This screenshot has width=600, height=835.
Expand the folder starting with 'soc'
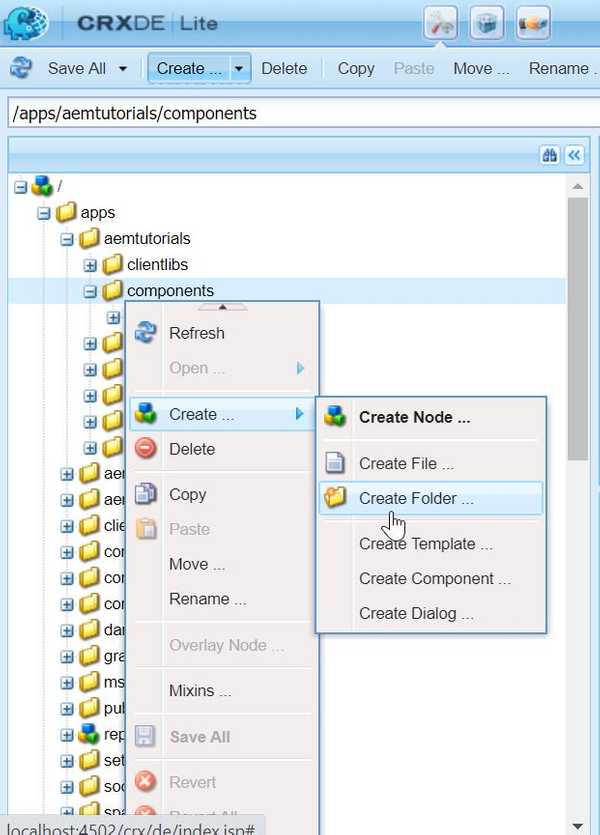[x=67, y=788]
